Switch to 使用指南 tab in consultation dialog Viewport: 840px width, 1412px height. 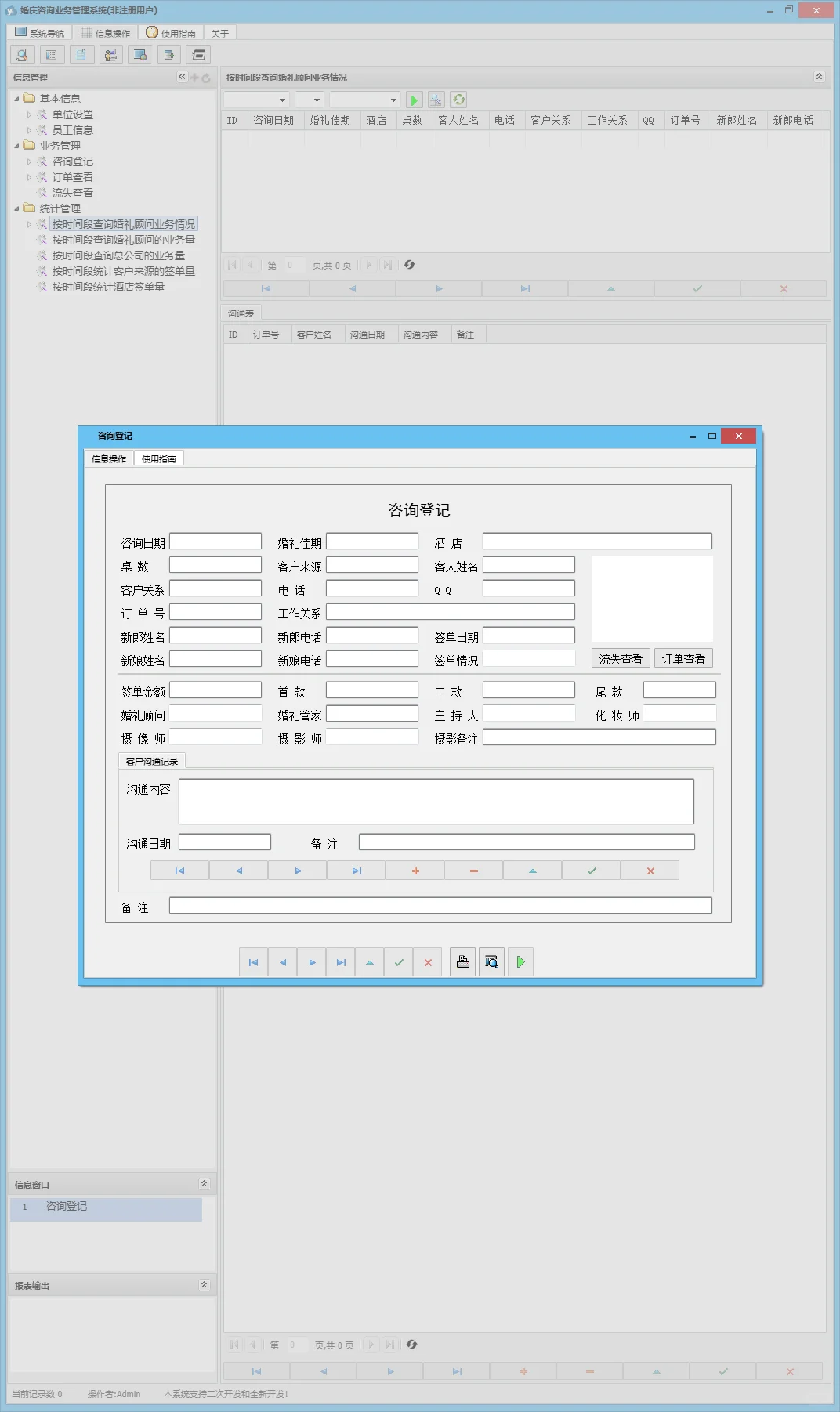pyautogui.click(x=159, y=458)
